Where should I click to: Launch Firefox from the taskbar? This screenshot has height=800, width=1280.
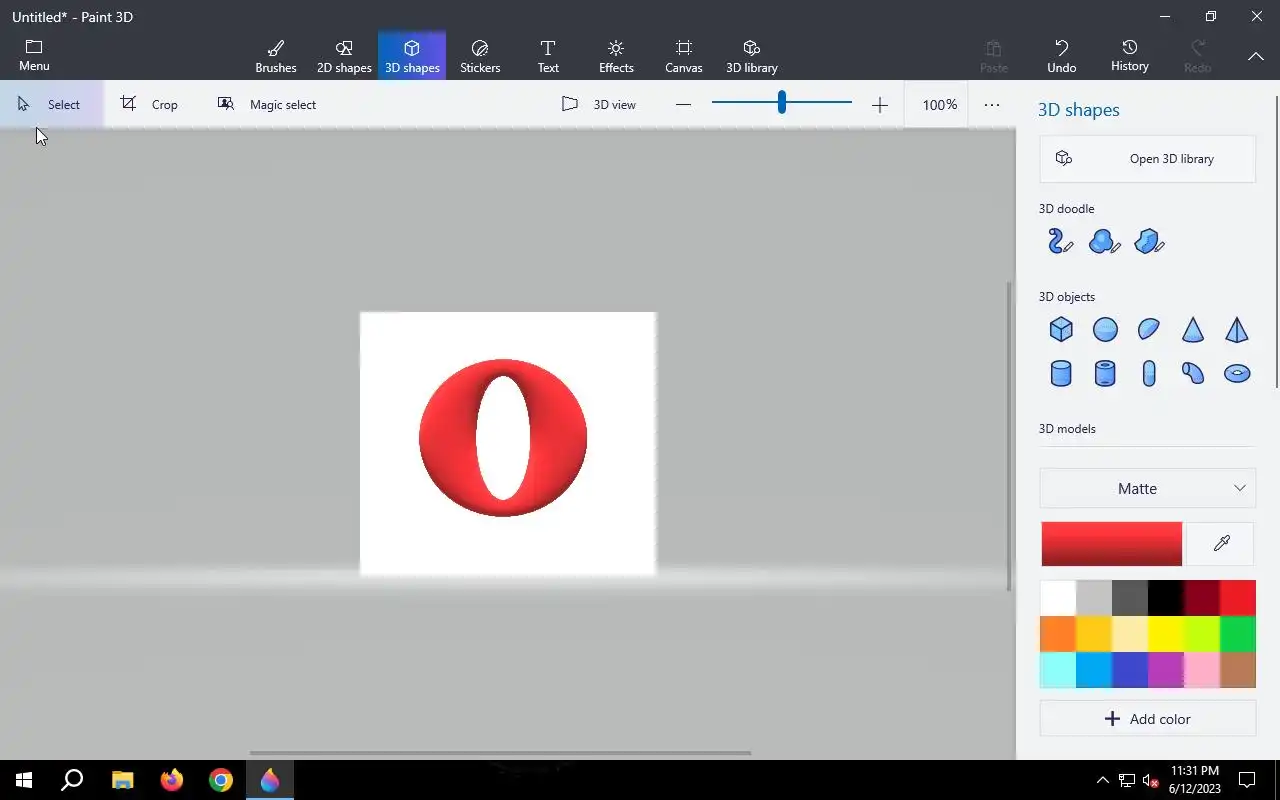(x=172, y=780)
